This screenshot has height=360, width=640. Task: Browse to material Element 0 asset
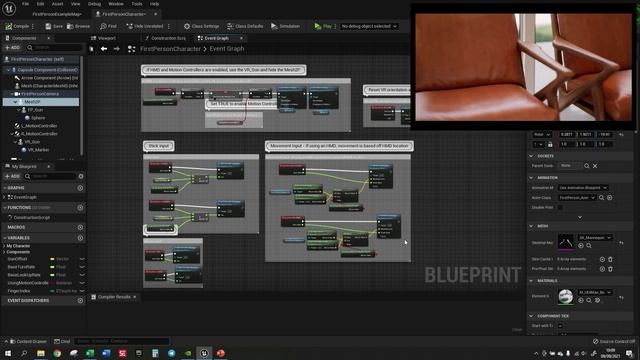point(589,300)
